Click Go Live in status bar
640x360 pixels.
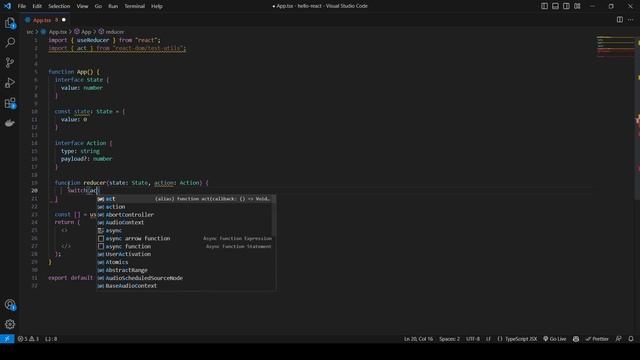pos(555,339)
